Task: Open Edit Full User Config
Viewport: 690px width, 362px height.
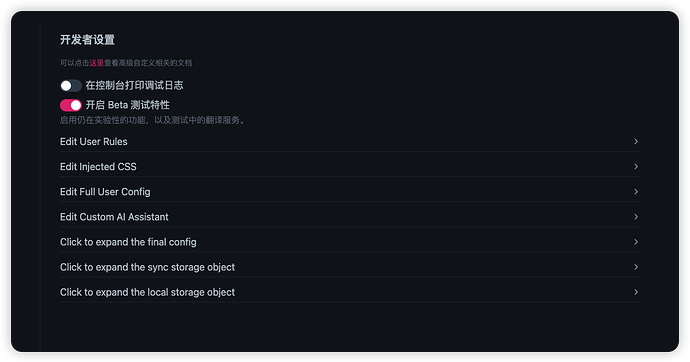Action: click(x=350, y=192)
